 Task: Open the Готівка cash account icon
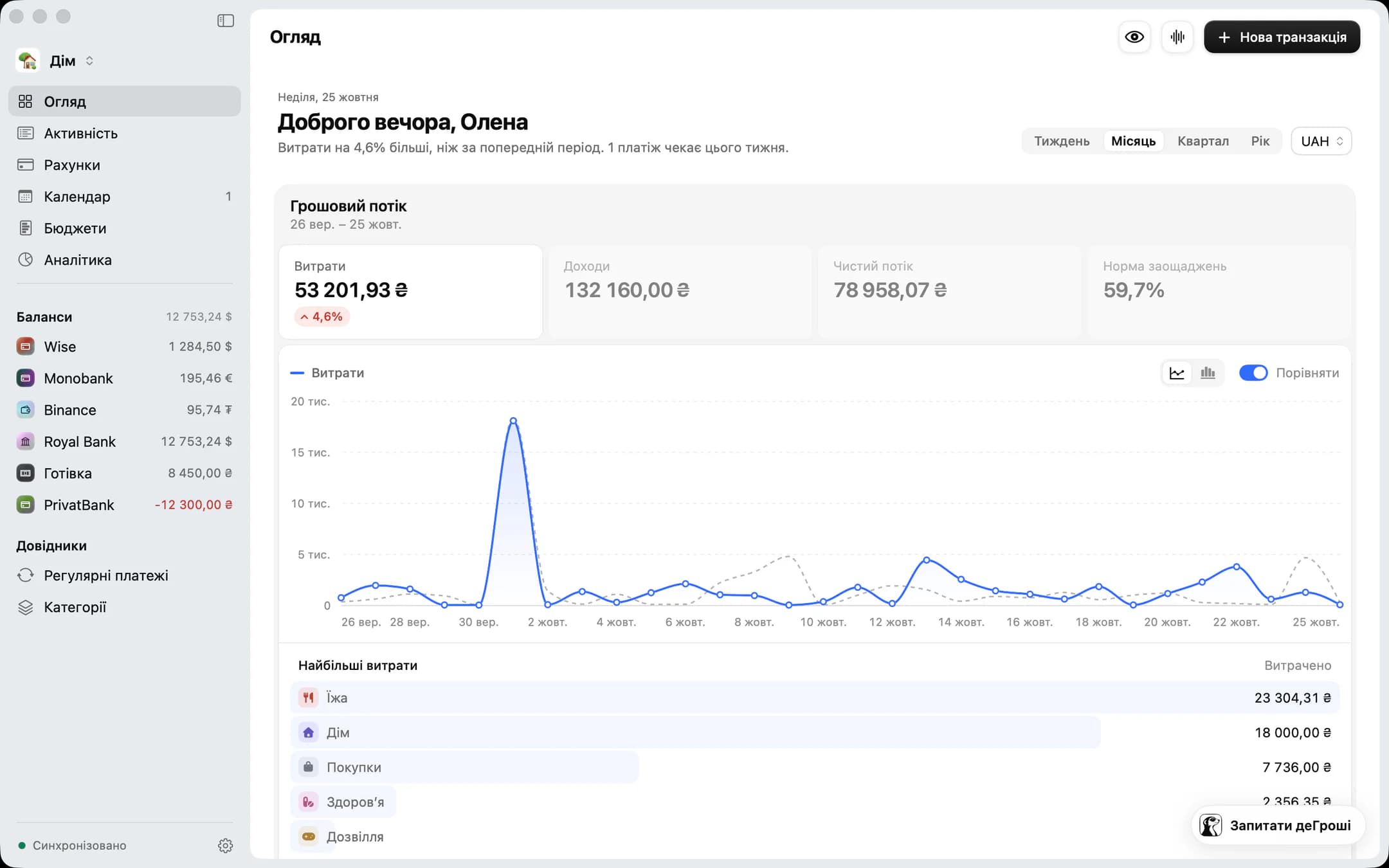pos(25,473)
